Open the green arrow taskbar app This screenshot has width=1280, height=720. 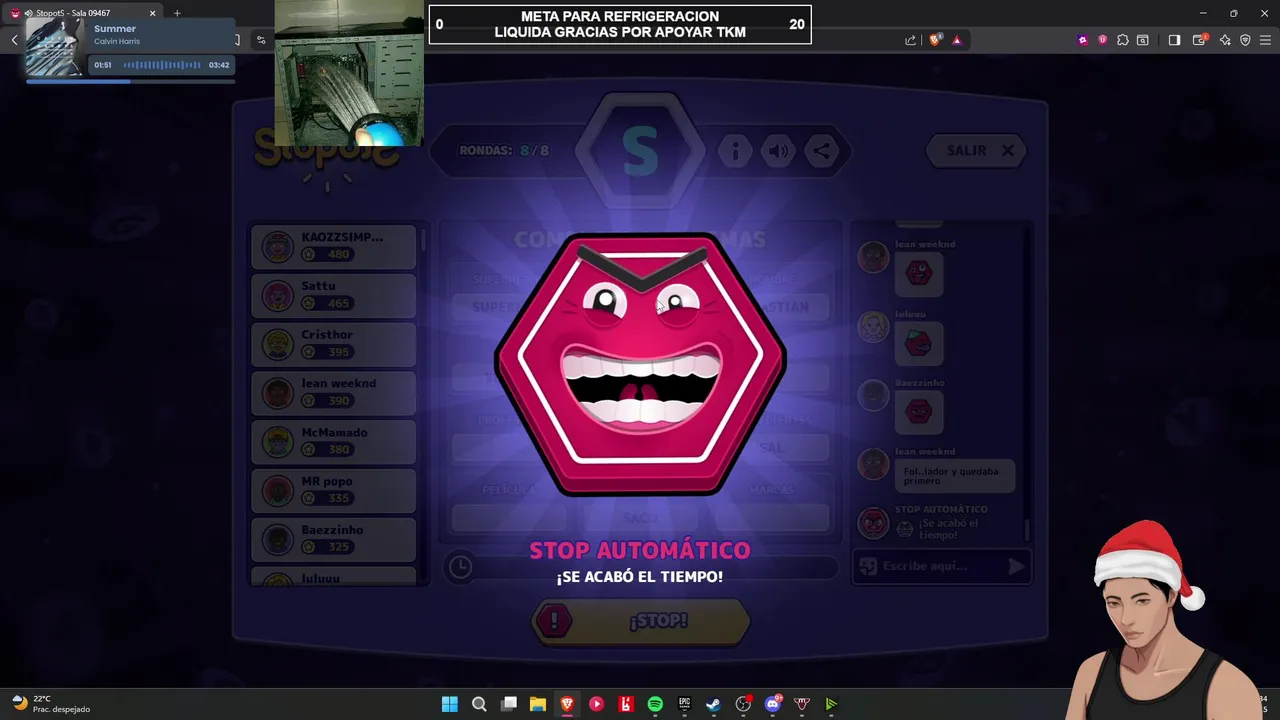tap(831, 704)
